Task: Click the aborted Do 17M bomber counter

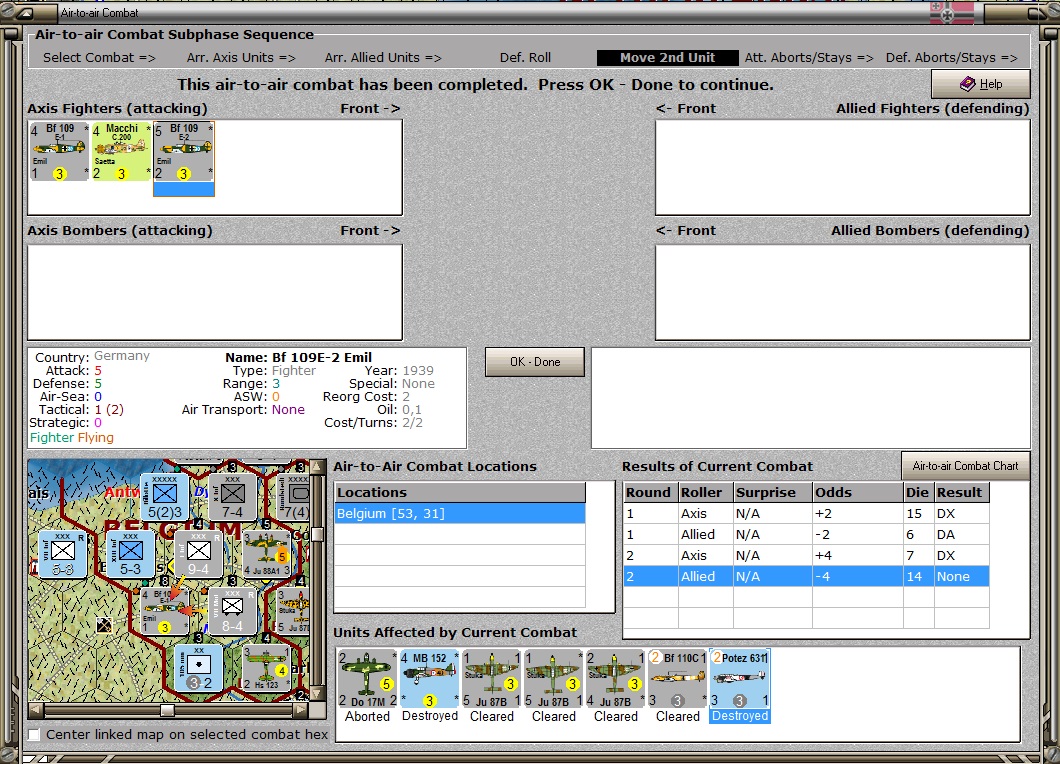Action: pos(367,679)
